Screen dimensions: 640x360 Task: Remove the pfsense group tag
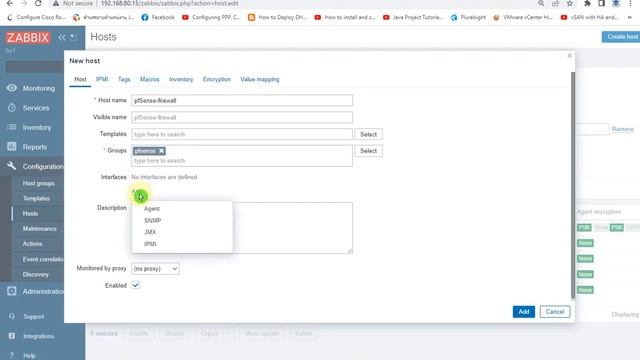click(162, 151)
